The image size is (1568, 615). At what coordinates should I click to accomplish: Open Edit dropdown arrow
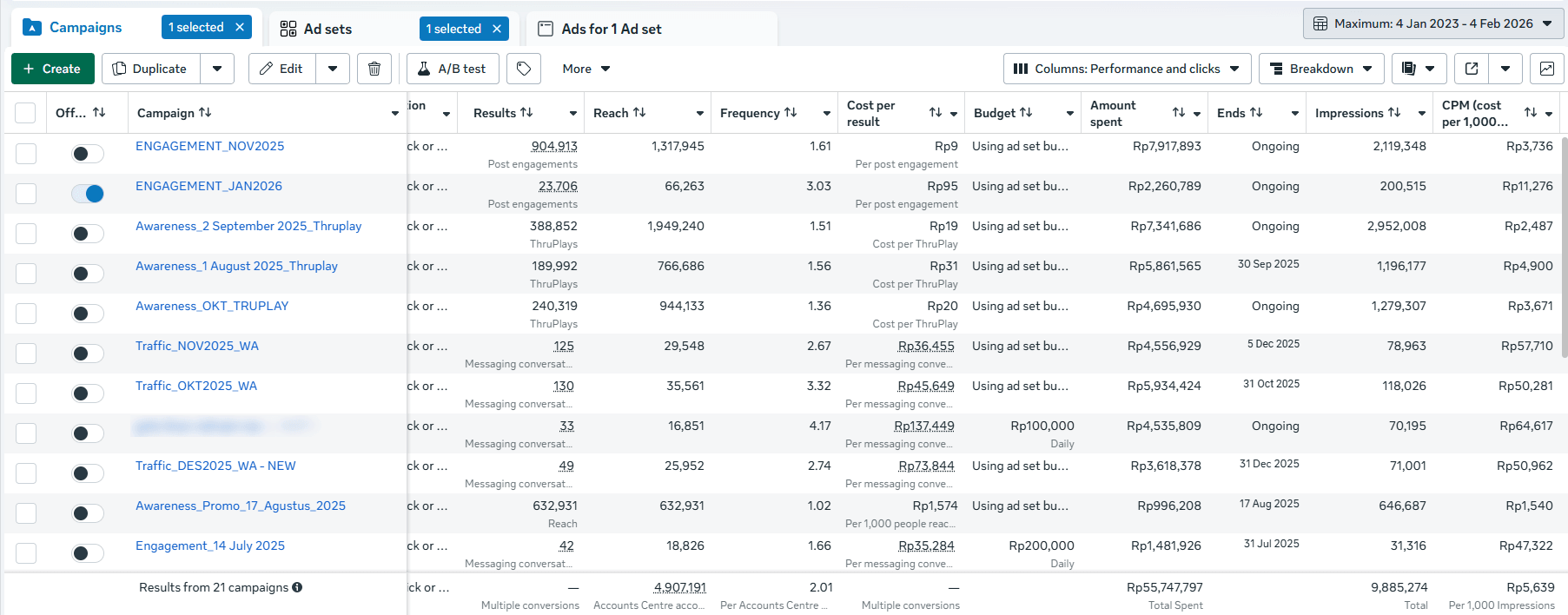[x=333, y=69]
